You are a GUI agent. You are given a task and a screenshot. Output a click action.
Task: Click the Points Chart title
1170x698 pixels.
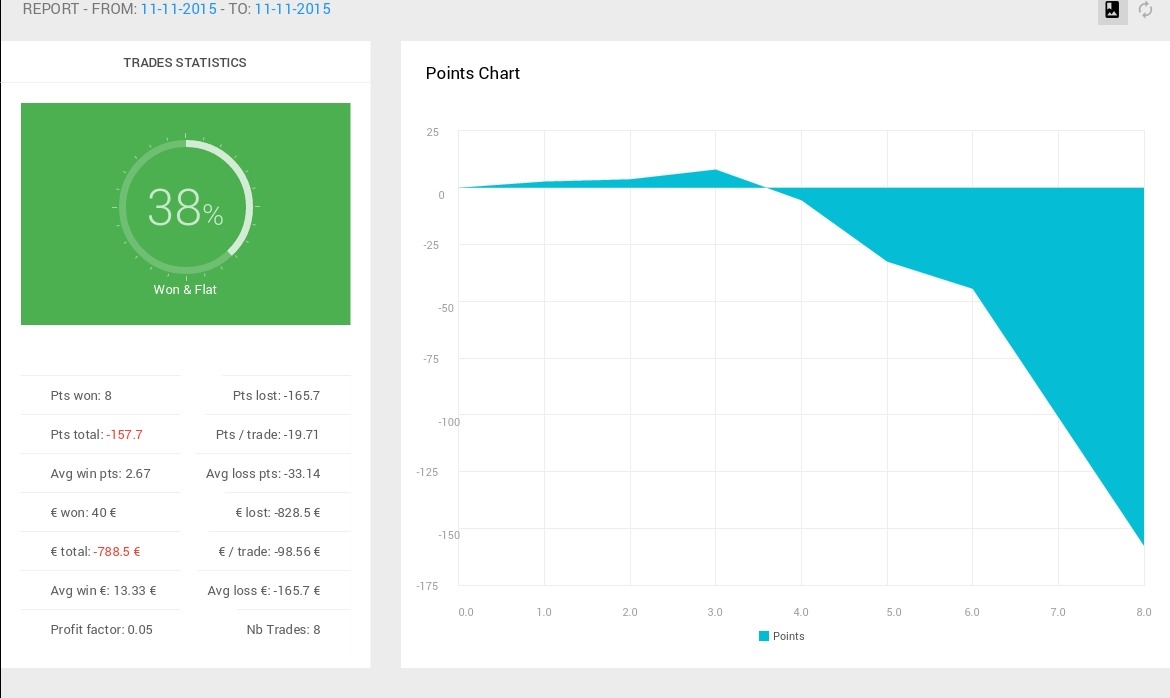(472, 73)
